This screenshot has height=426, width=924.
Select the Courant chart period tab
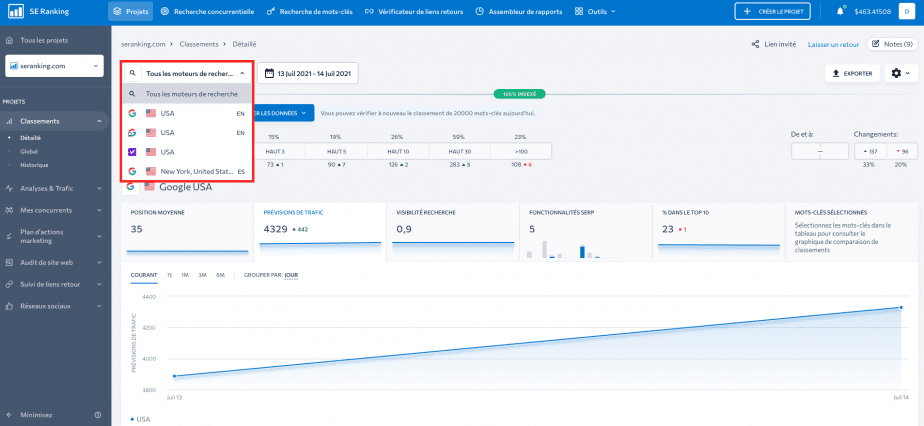point(144,275)
